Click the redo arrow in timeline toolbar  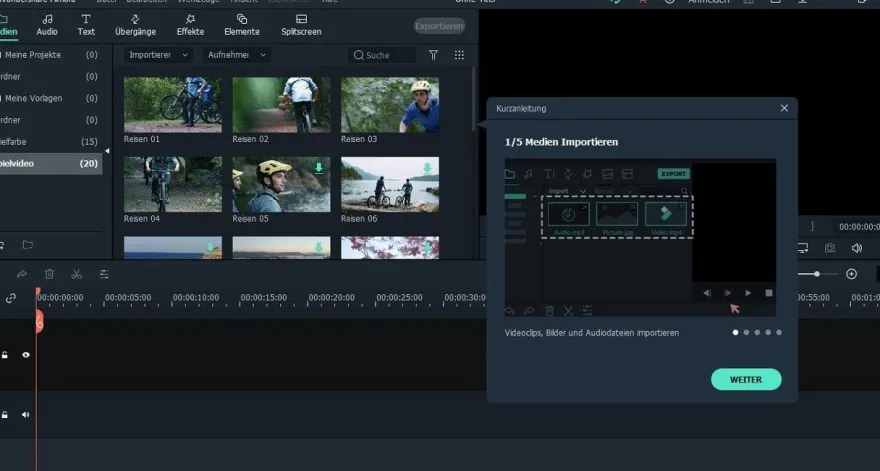pos(22,275)
